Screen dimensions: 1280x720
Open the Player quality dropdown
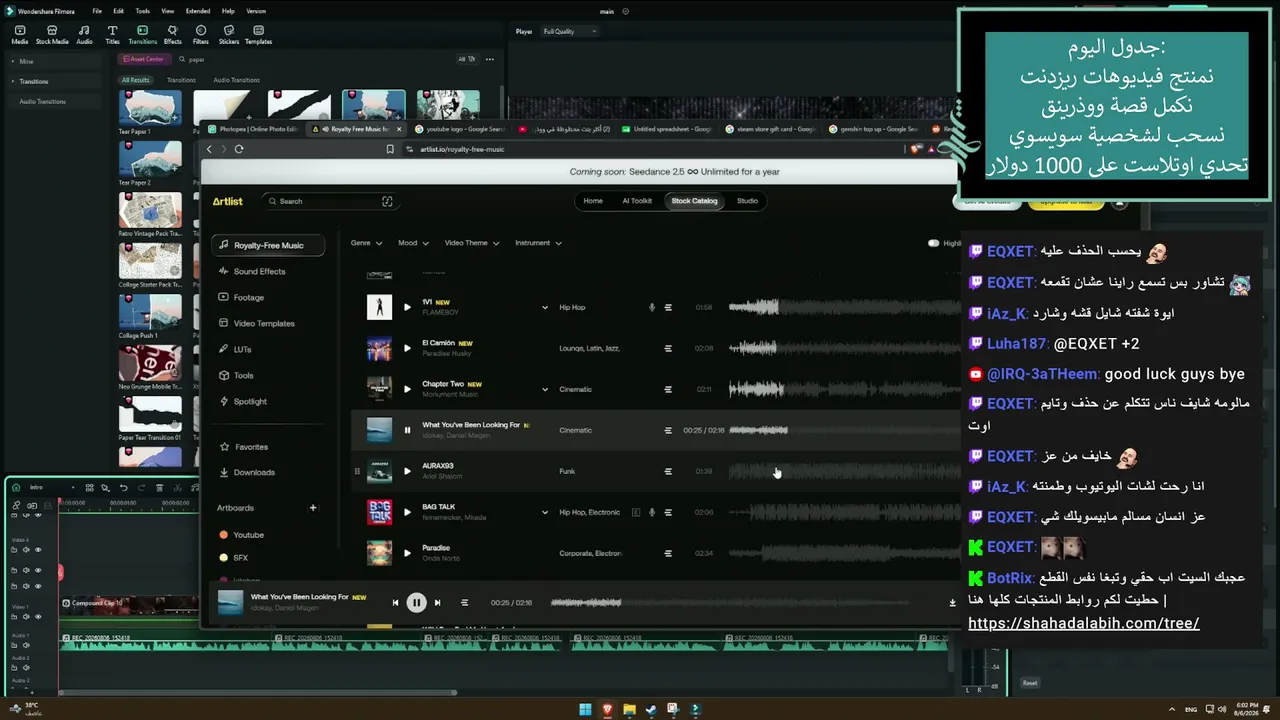[569, 31]
